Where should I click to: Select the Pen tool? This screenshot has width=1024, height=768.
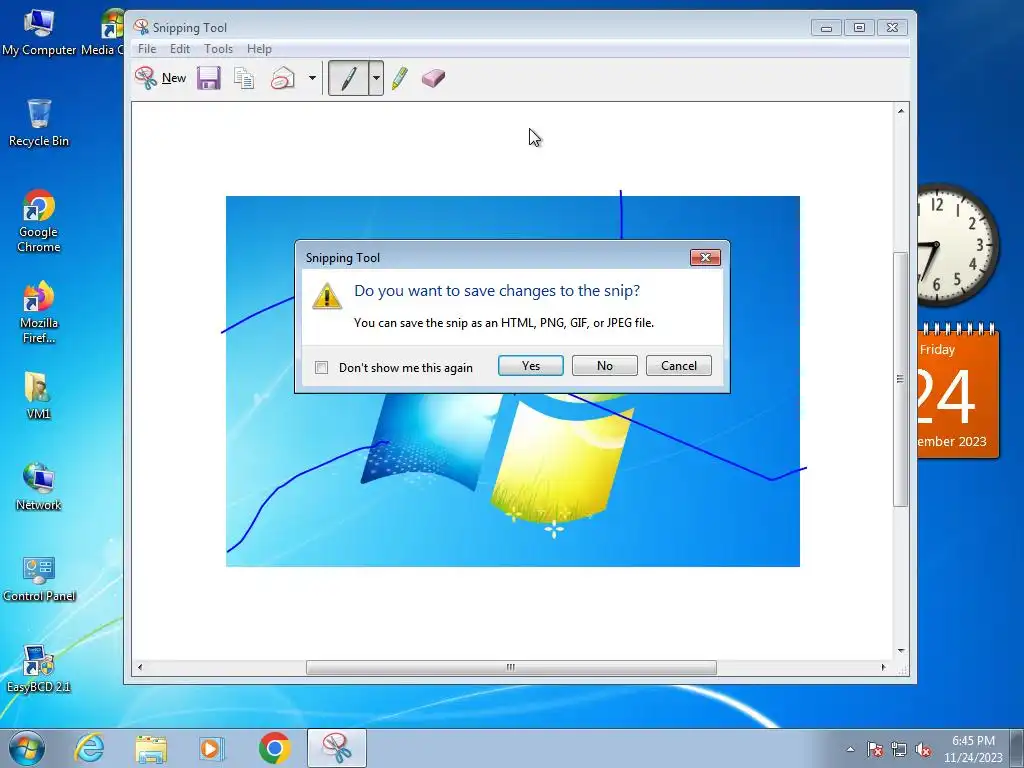click(x=349, y=78)
